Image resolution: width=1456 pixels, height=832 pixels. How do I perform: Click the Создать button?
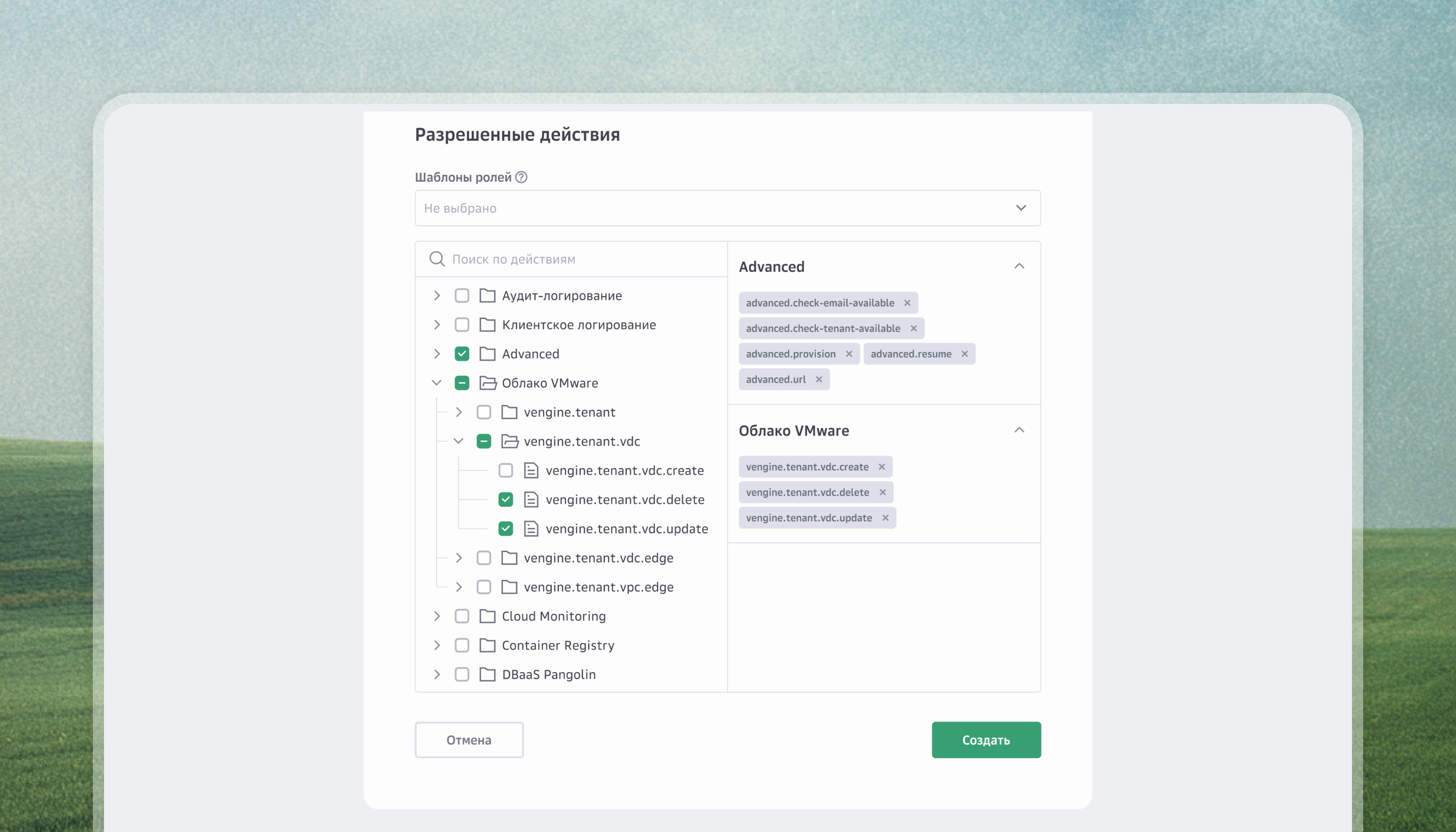(986, 740)
